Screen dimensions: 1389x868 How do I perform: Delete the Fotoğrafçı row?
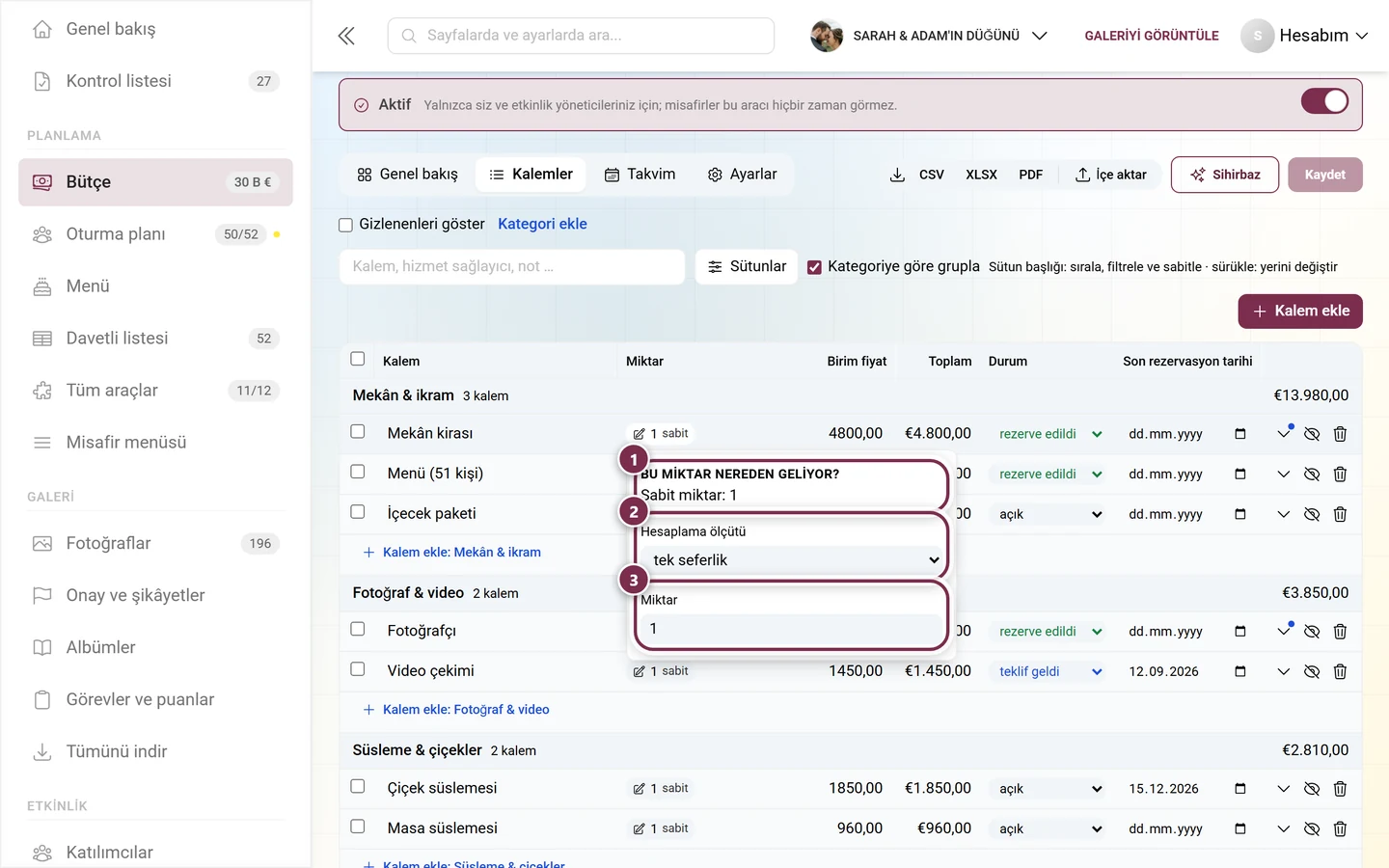click(x=1340, y=632)
